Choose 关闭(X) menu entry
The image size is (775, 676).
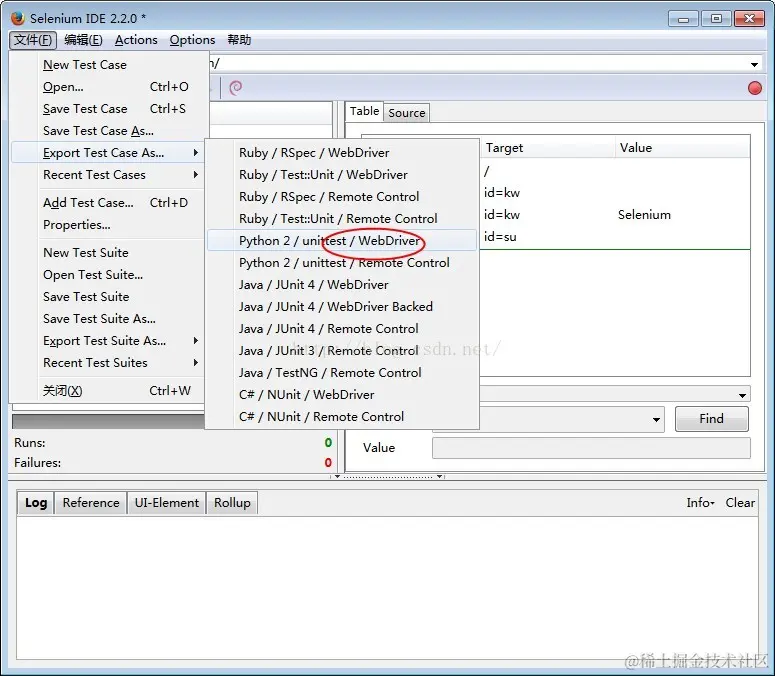[x=108, y=391]
